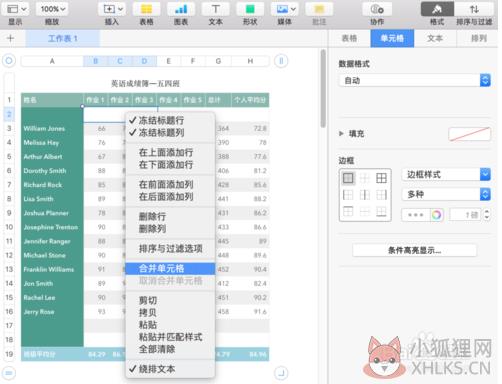Click the 批注 comment toolbar icon
The image size is (502, 384).
pyautogui.click(x=319, y=9)
